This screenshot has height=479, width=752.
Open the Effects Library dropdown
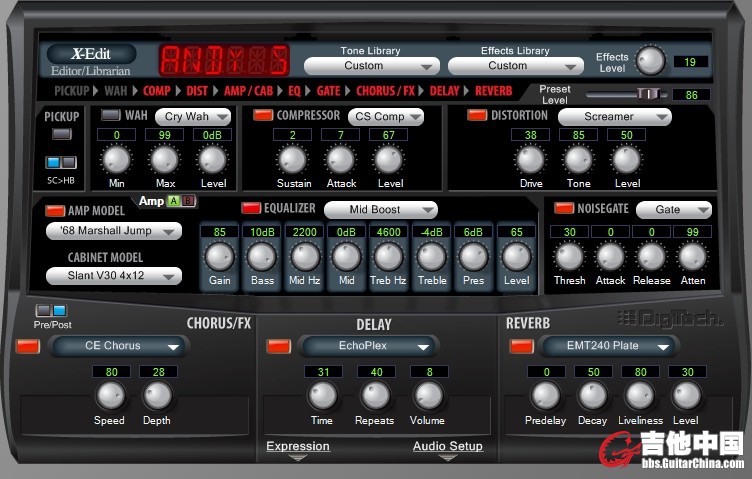pyautogui.click(x=516, y=66)
